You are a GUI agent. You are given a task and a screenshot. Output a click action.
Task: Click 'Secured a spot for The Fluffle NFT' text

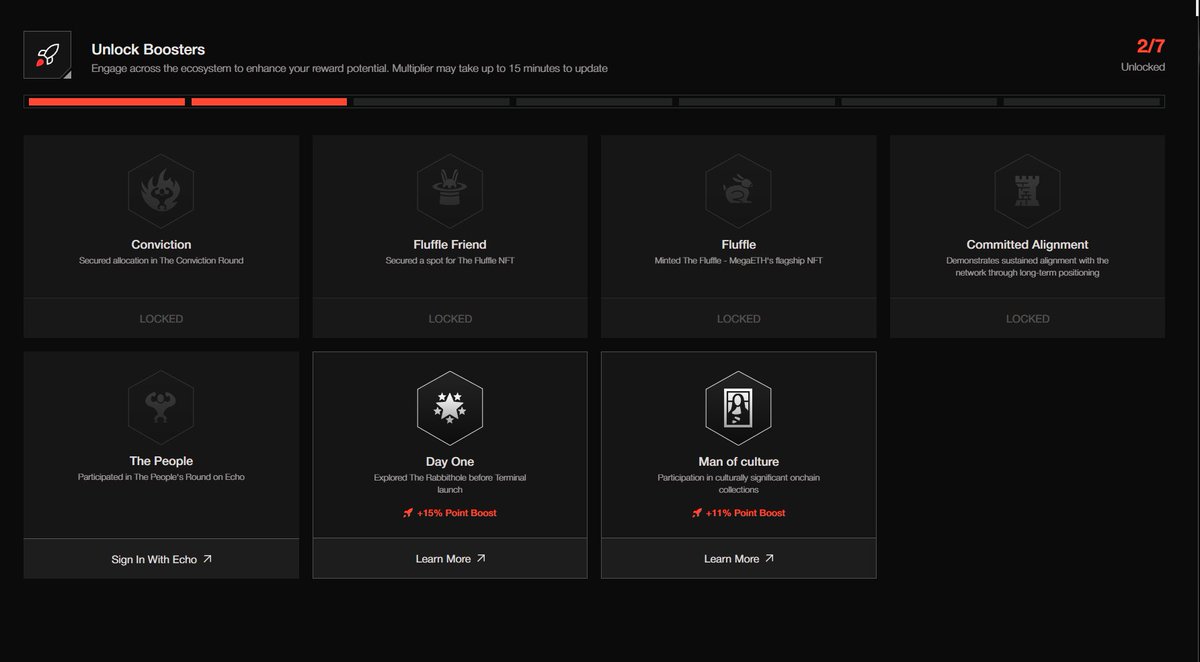[x=450, y=260]
